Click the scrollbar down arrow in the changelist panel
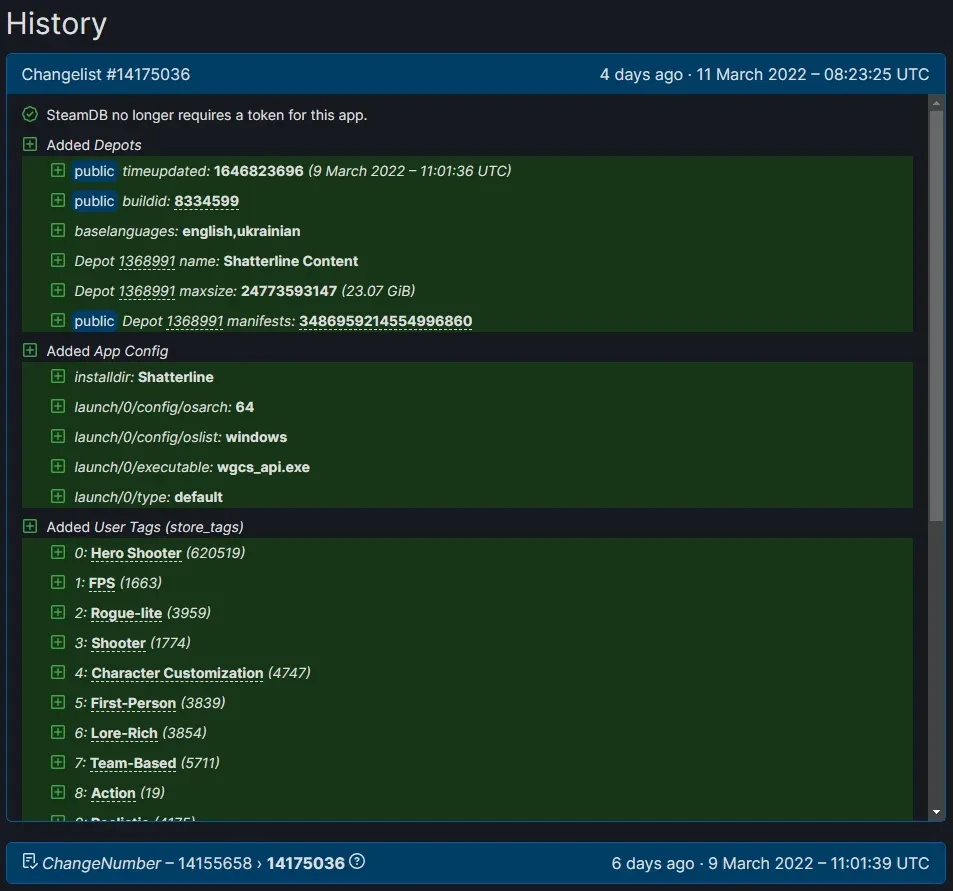The width and height of the screenshot is (953, 891). tap(936, 812)
